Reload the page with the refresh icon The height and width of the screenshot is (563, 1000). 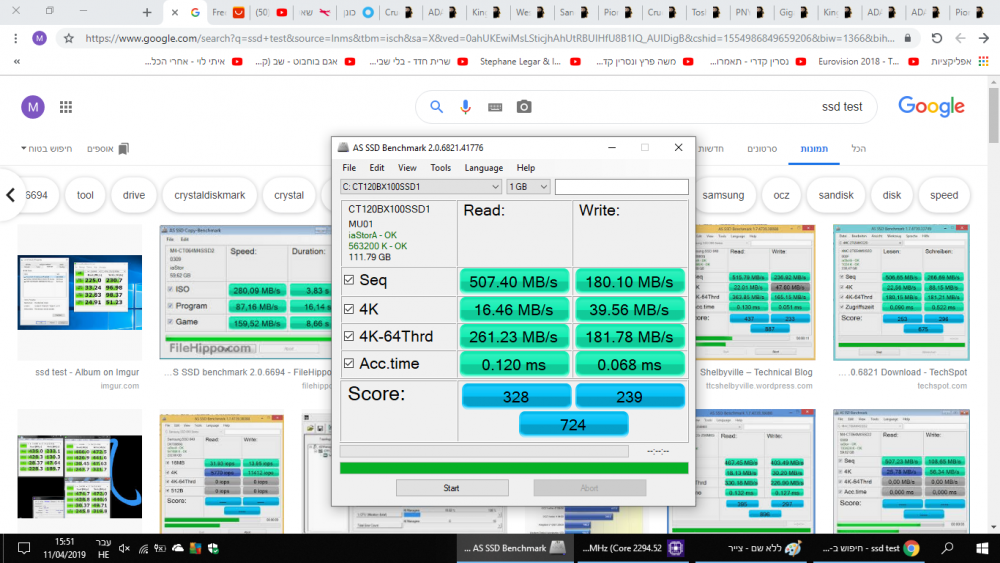pos(936,38)
